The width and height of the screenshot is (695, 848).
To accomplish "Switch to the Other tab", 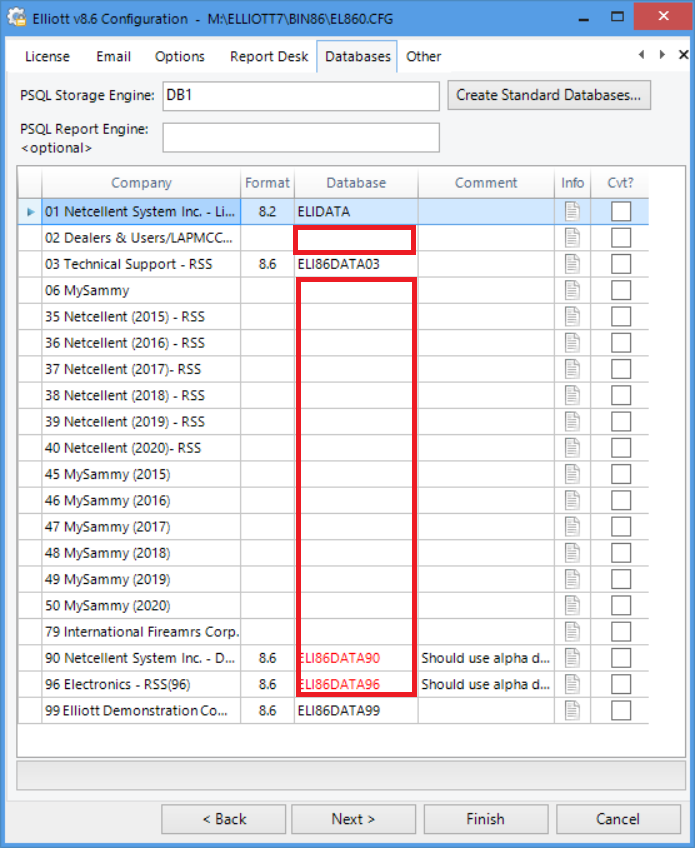I will [x=423, y=56].
